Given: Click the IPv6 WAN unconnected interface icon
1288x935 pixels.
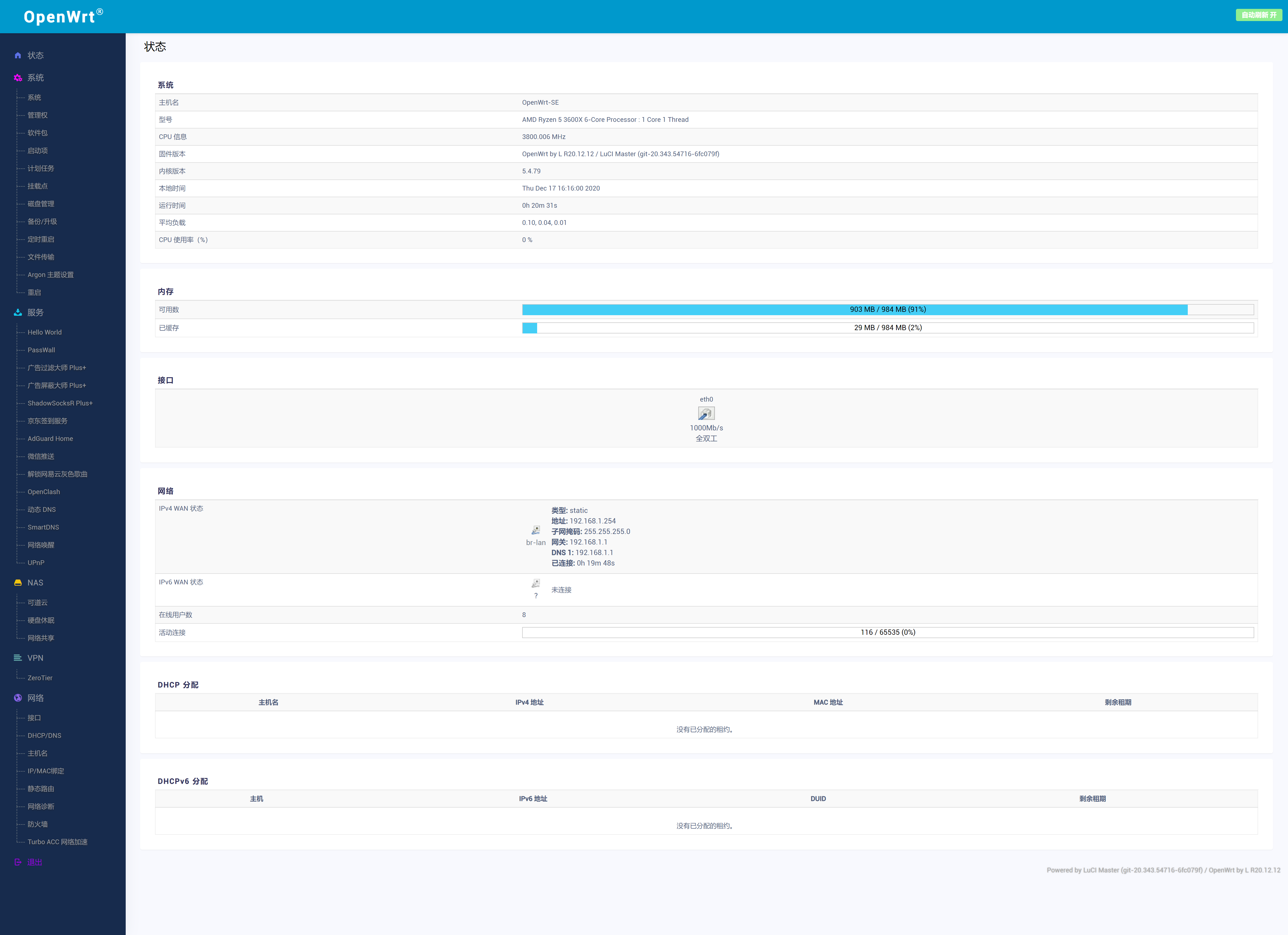Looking at the screenshot, I should (x=535, y=583).
